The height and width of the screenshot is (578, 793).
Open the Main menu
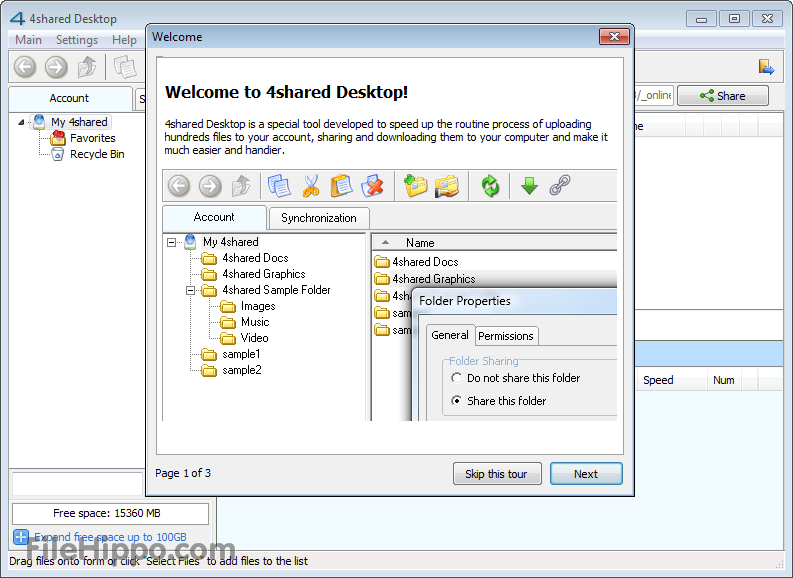pyautogui.click(x=28, y=40)
